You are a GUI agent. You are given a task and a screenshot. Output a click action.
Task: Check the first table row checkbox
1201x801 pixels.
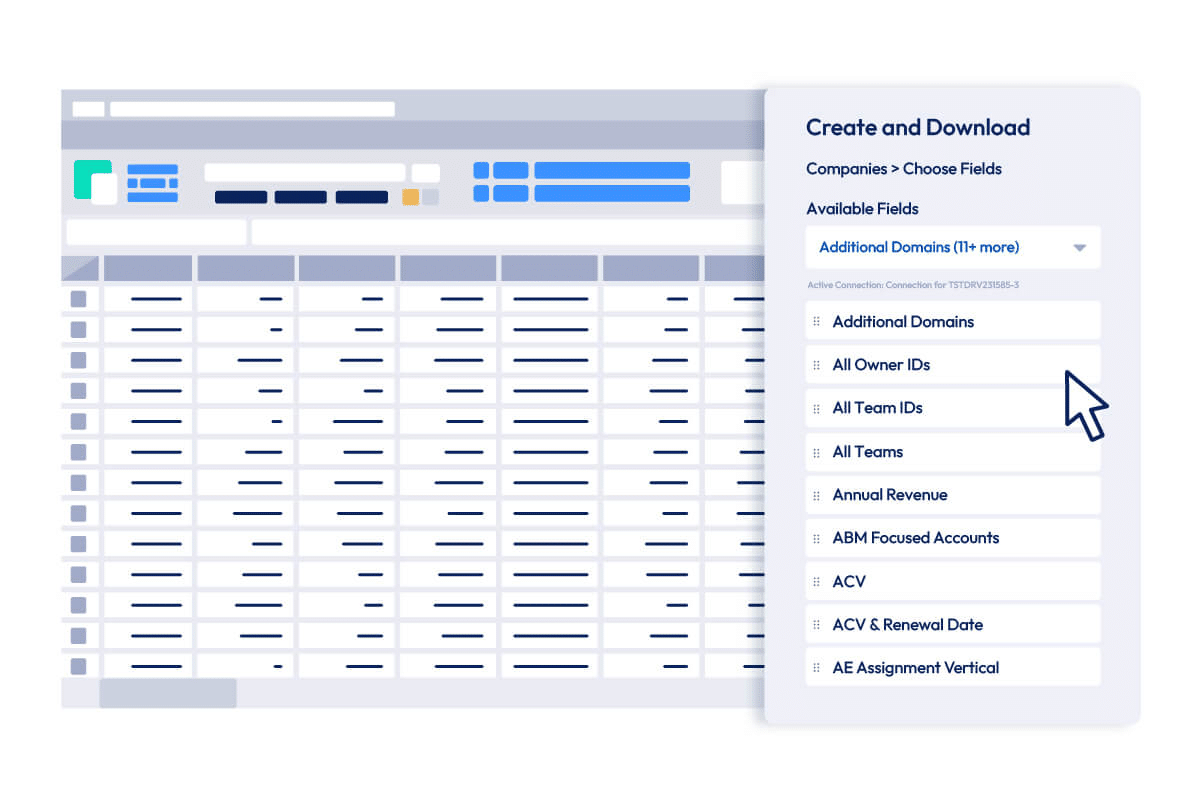tap(78, 299)
